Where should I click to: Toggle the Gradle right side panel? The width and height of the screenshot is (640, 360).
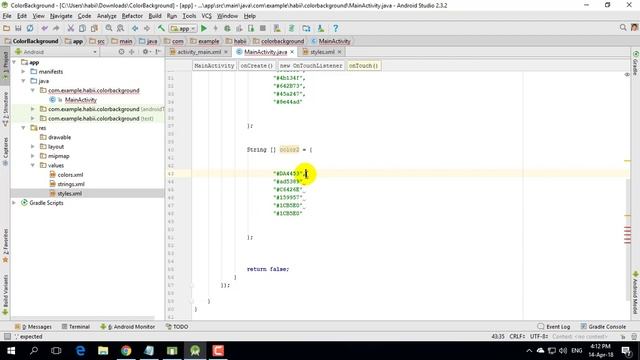tap(636, 63)
